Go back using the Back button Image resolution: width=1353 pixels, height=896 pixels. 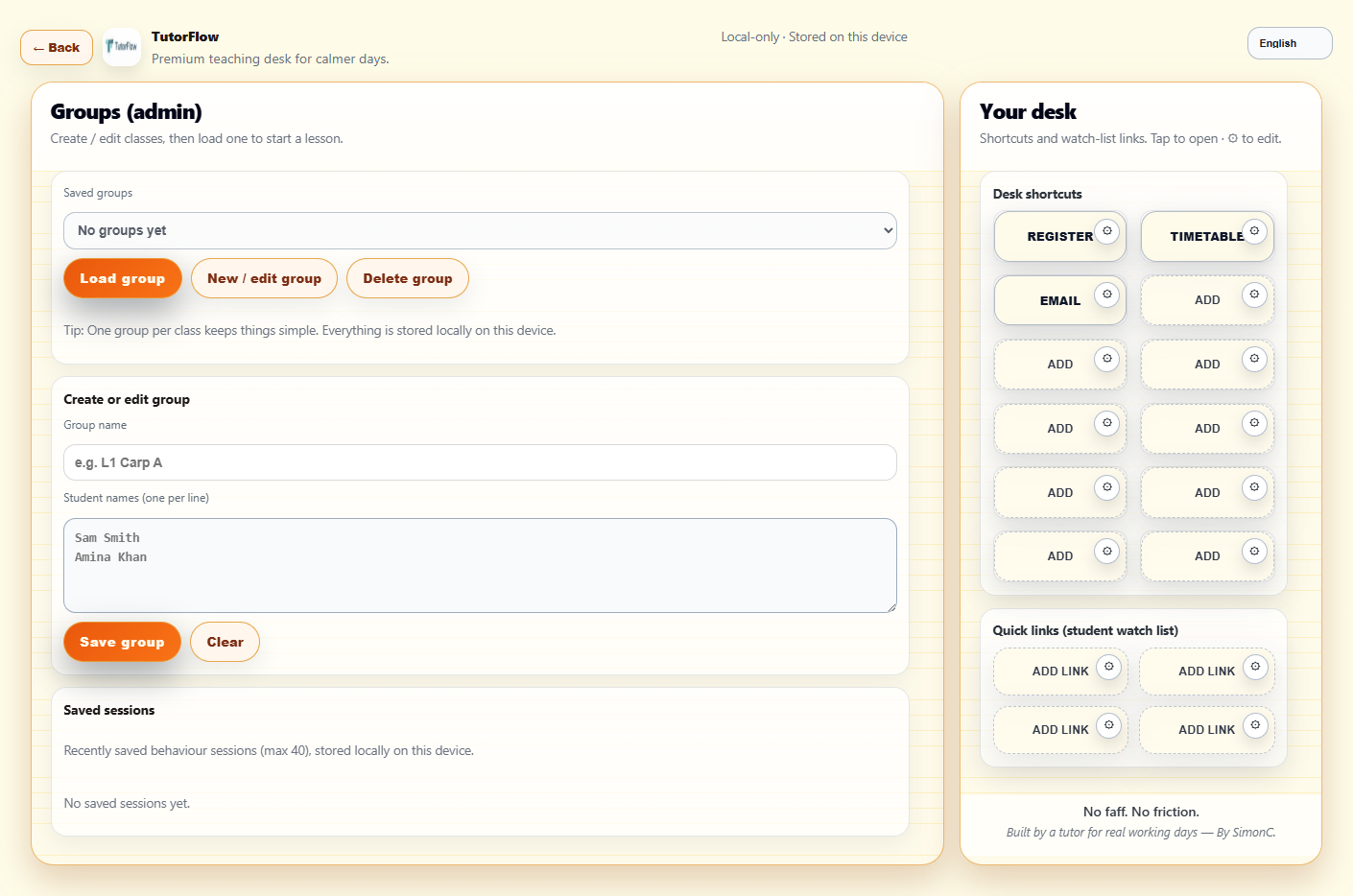point(56,46)
